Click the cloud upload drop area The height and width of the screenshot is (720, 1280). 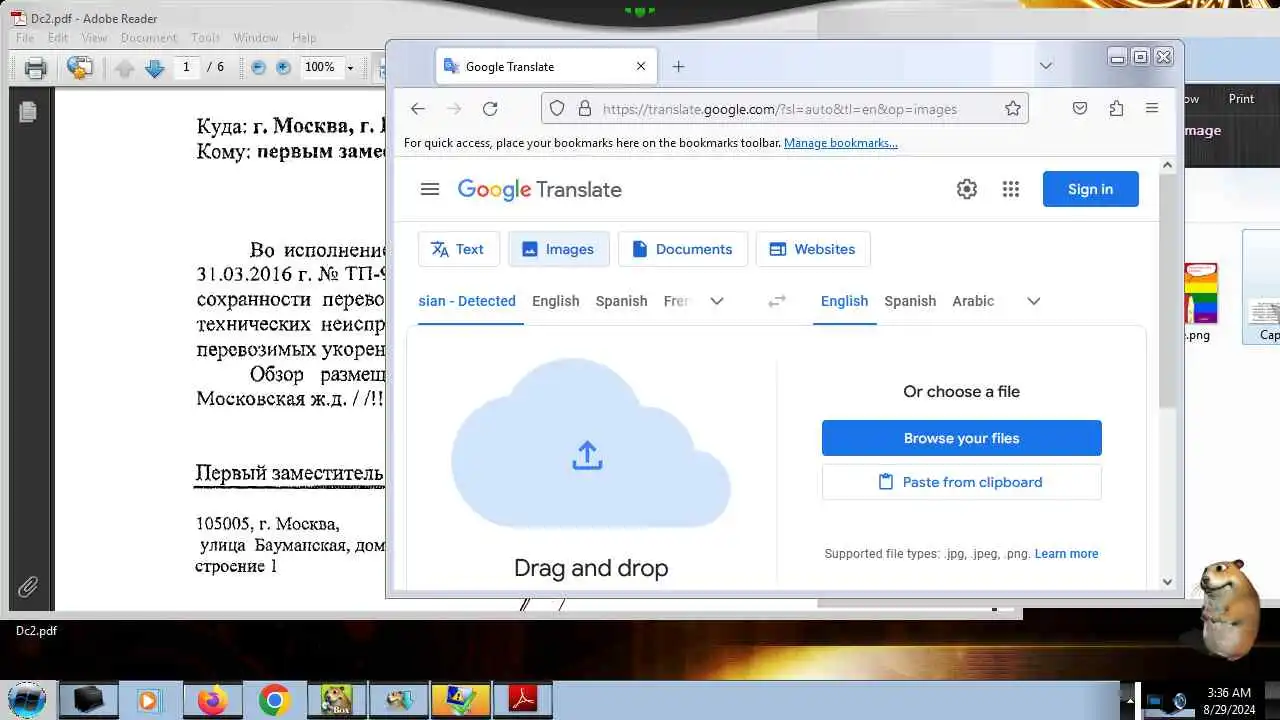[x=590, y=445]
